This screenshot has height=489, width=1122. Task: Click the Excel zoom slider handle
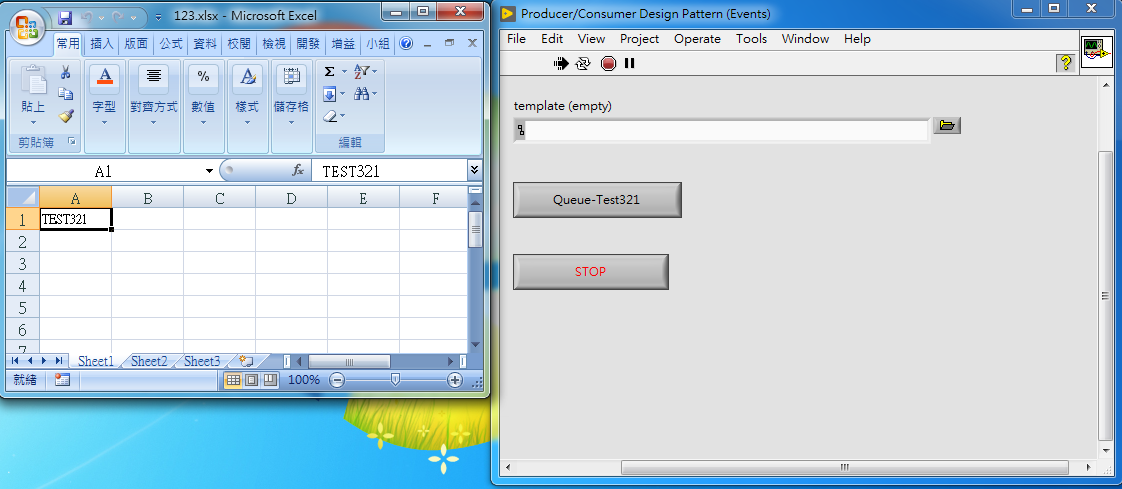[x=395, y=380]
